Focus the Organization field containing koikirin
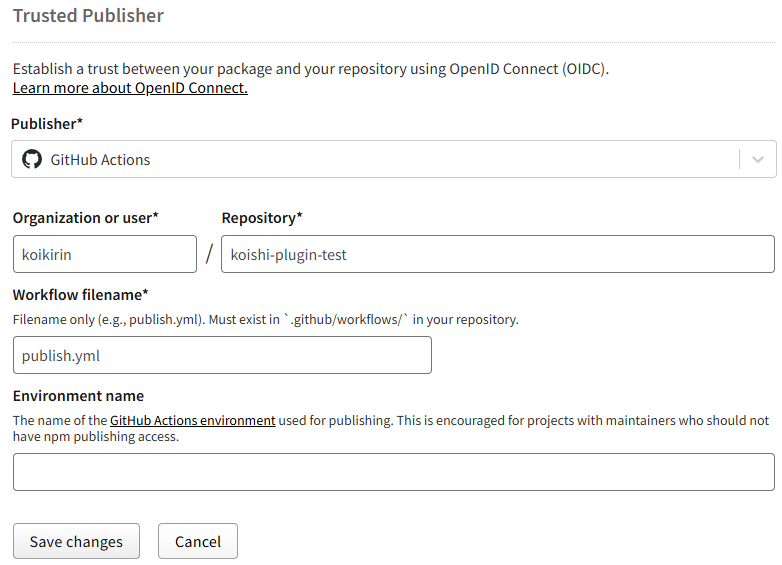The height and width of the screenshot is (565, 782). 104,254
